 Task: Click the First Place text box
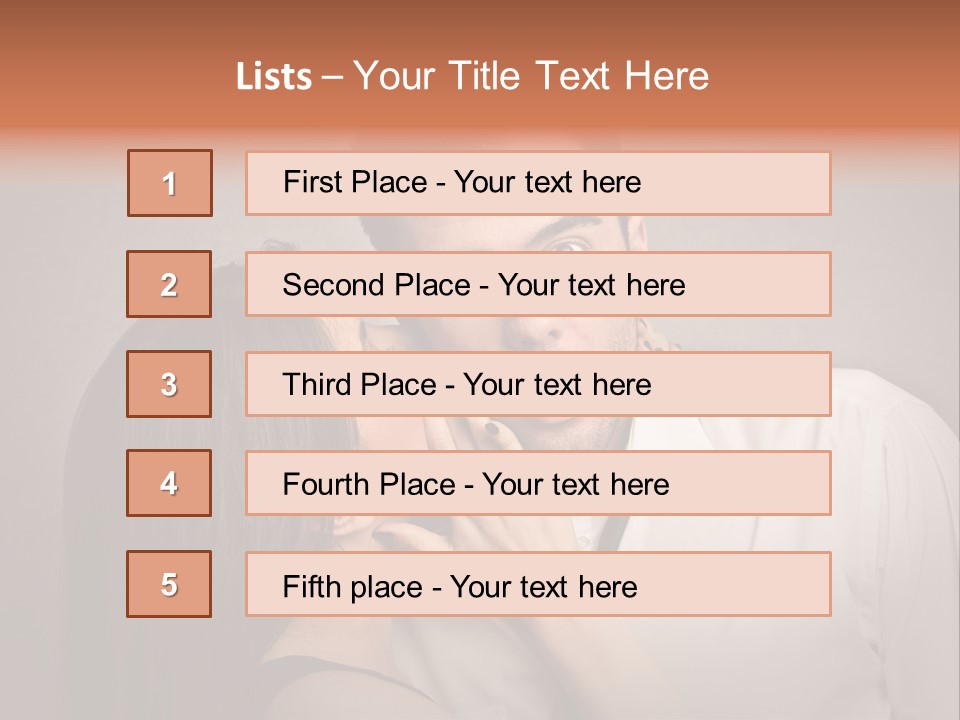click(538, 183)
